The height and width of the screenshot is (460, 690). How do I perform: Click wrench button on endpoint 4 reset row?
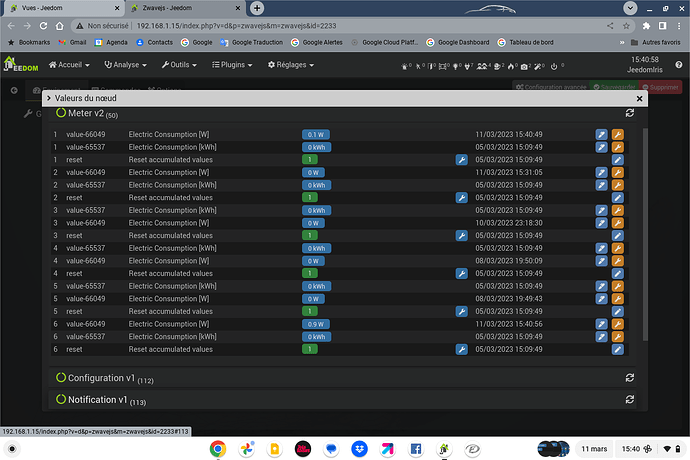[x=462, y=273]
